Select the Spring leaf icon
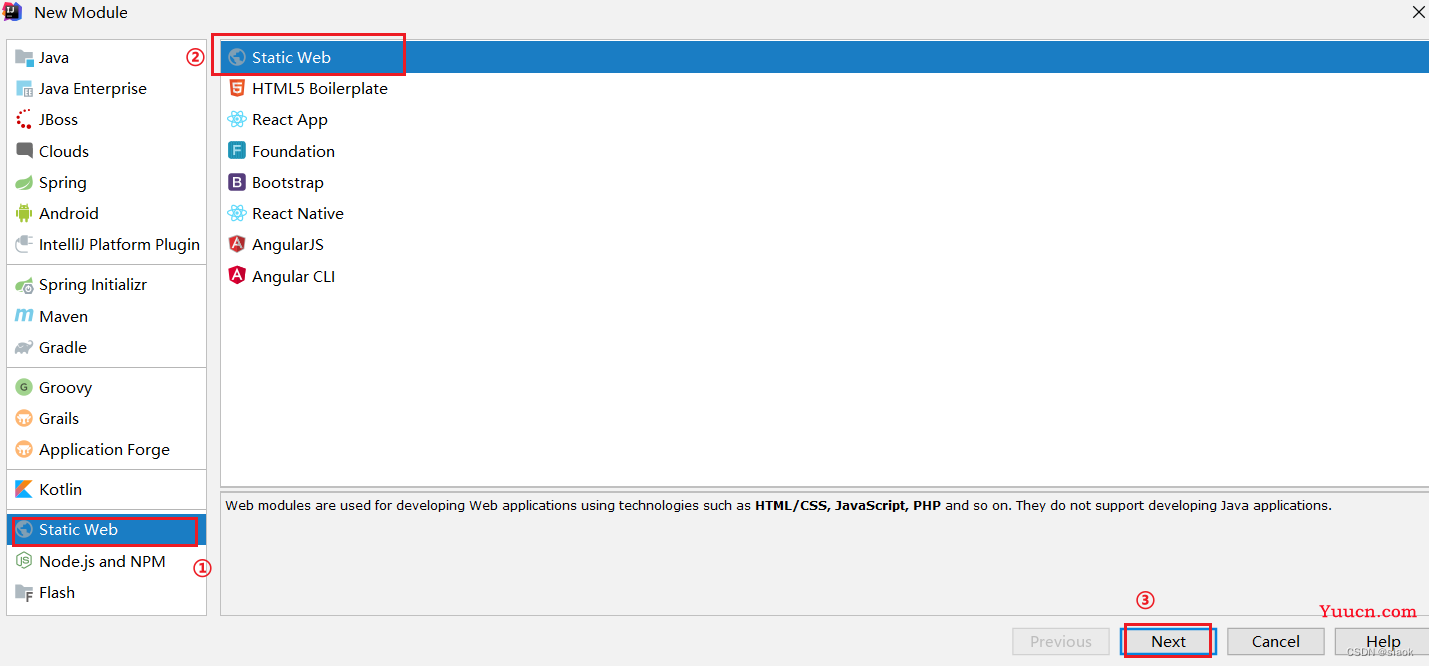The image size is (1429, 666). pyautogui.click(x=24, y=182)
